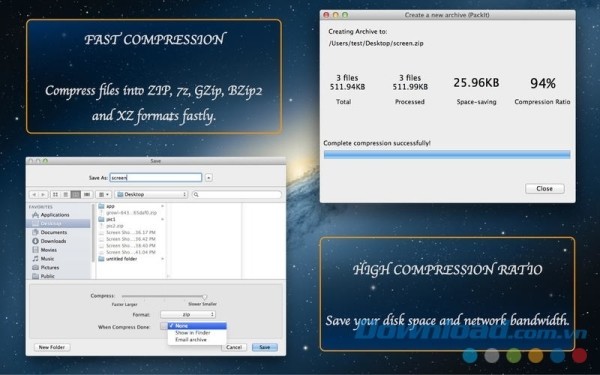Close the PackIt archive window (red button)
Viewport: 600px width, 375px height.
(326, 15)
